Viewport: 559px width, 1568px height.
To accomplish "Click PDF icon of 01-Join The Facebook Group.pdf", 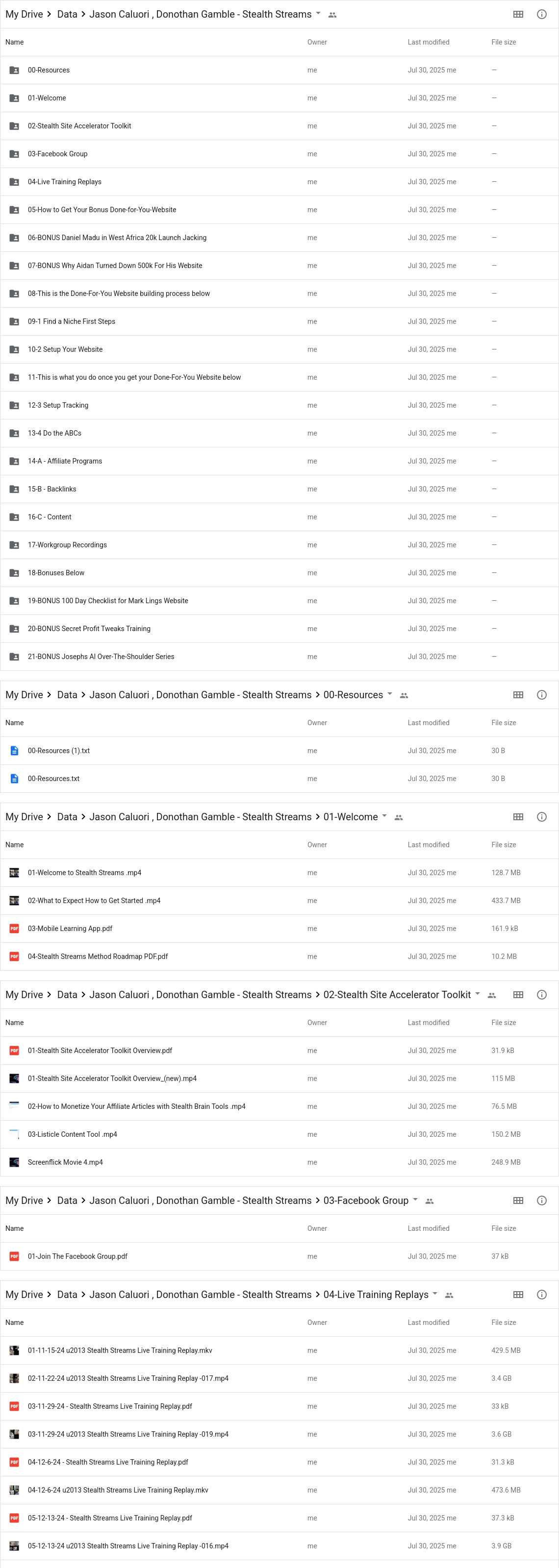I will (x=14, y=1256).
